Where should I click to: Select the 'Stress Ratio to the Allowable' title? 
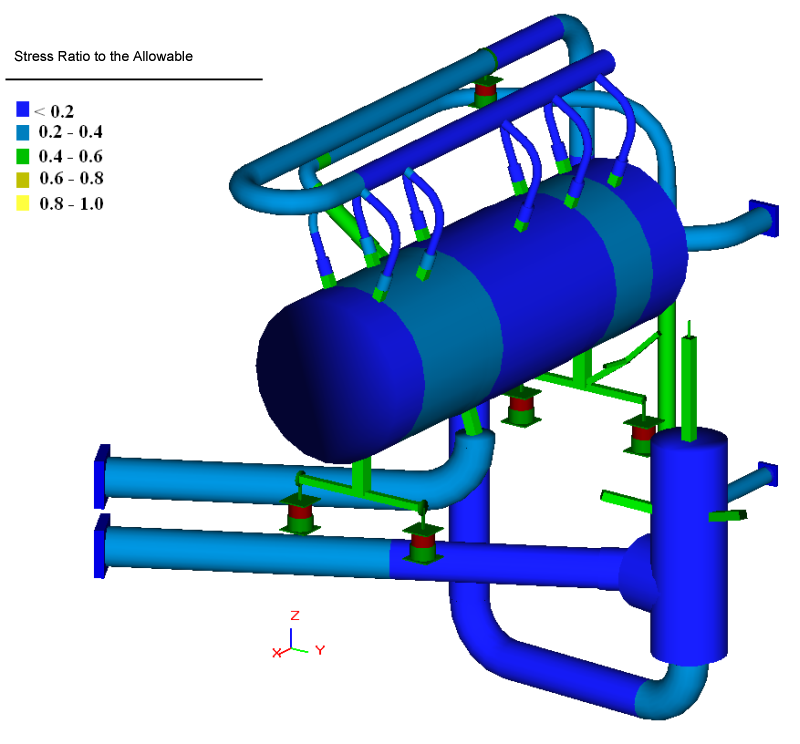coord(104,56)
